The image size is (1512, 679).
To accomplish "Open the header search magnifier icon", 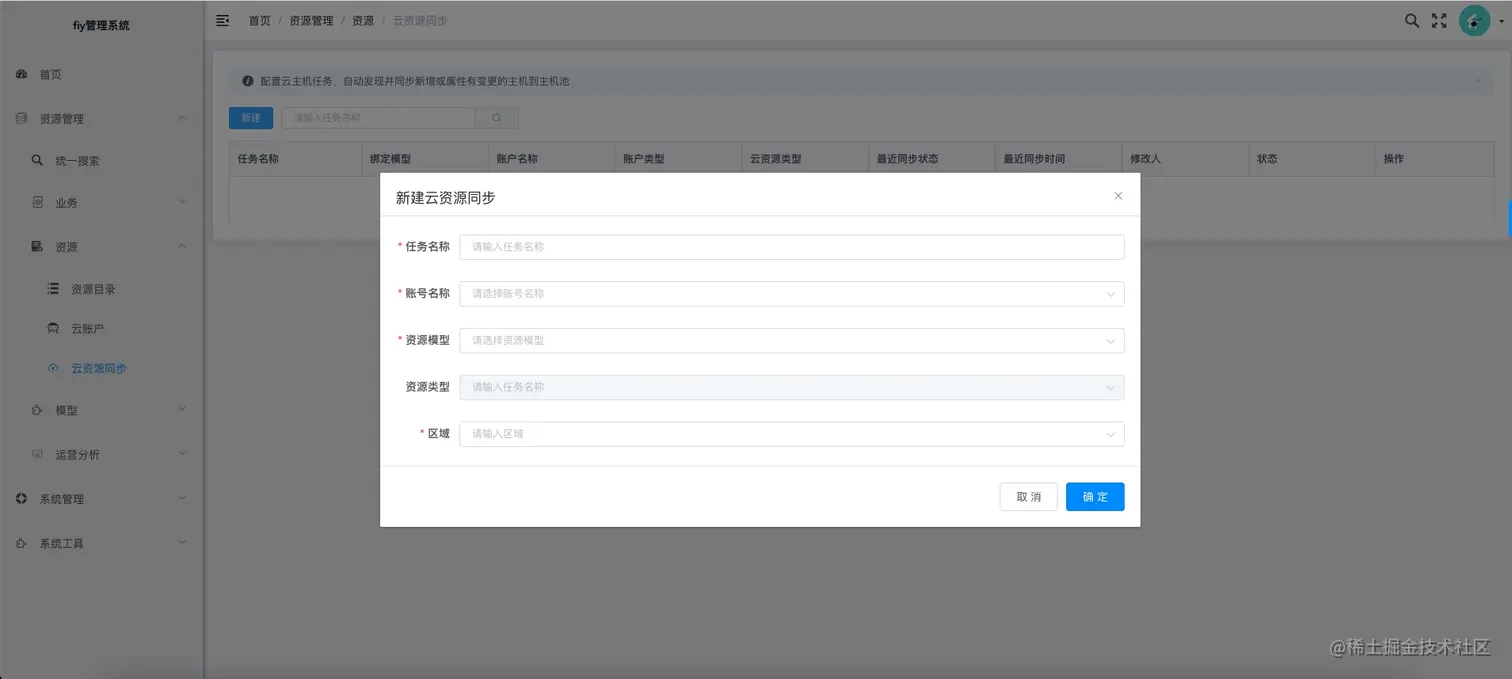I will coord(1412,20).
